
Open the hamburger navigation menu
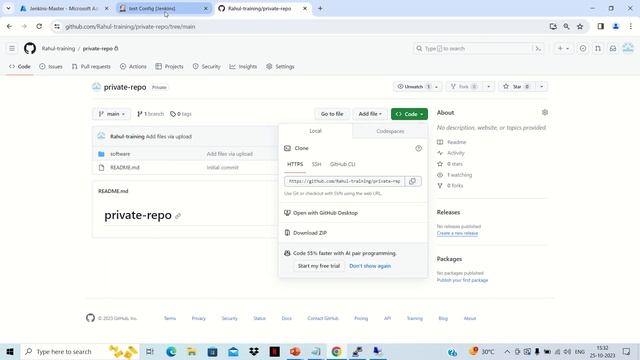tap(12, 49)
